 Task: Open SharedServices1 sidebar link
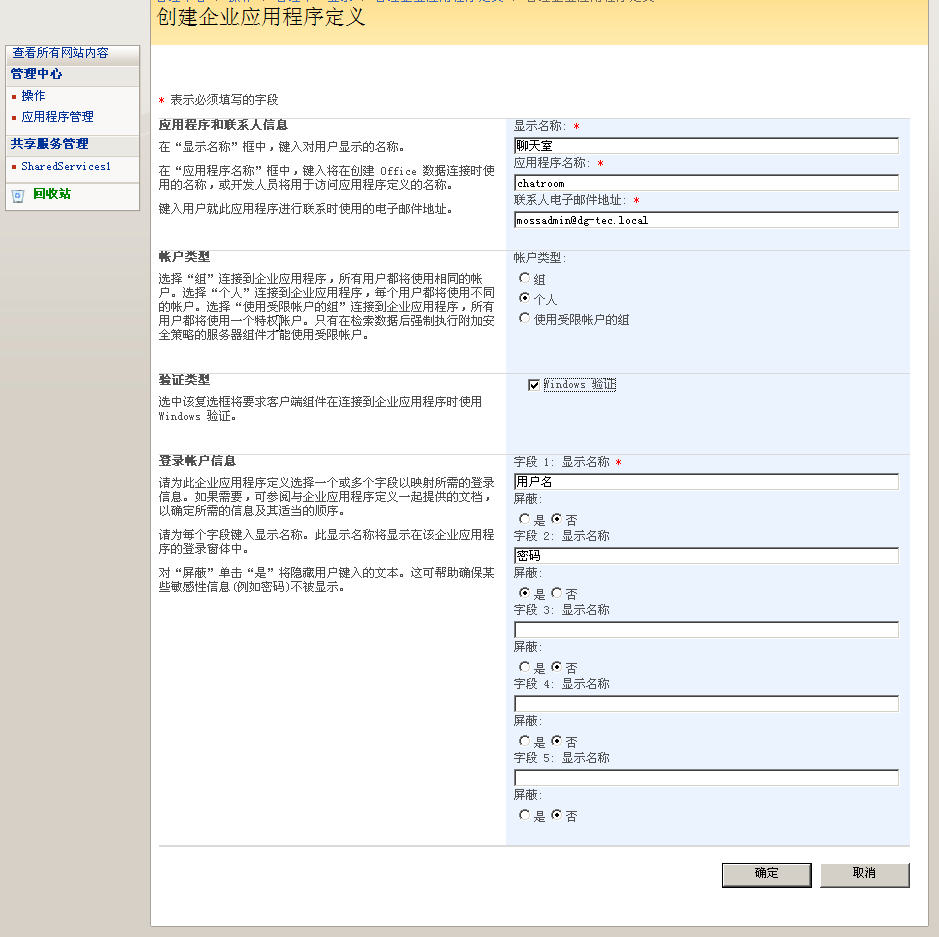[66, 166]
